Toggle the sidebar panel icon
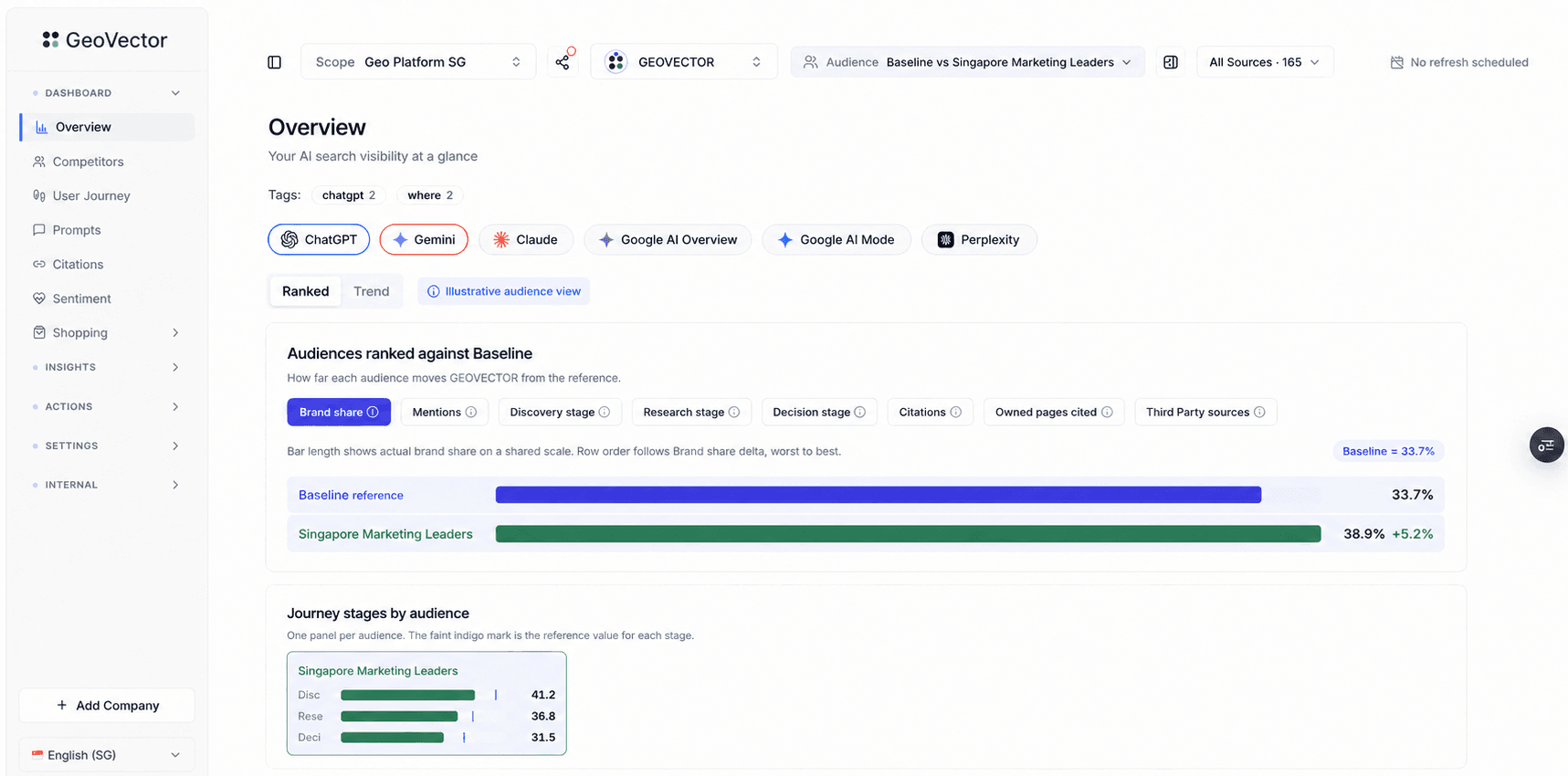Image resolution: width=1568 pixels, height=776 pixels. [274, 62]
